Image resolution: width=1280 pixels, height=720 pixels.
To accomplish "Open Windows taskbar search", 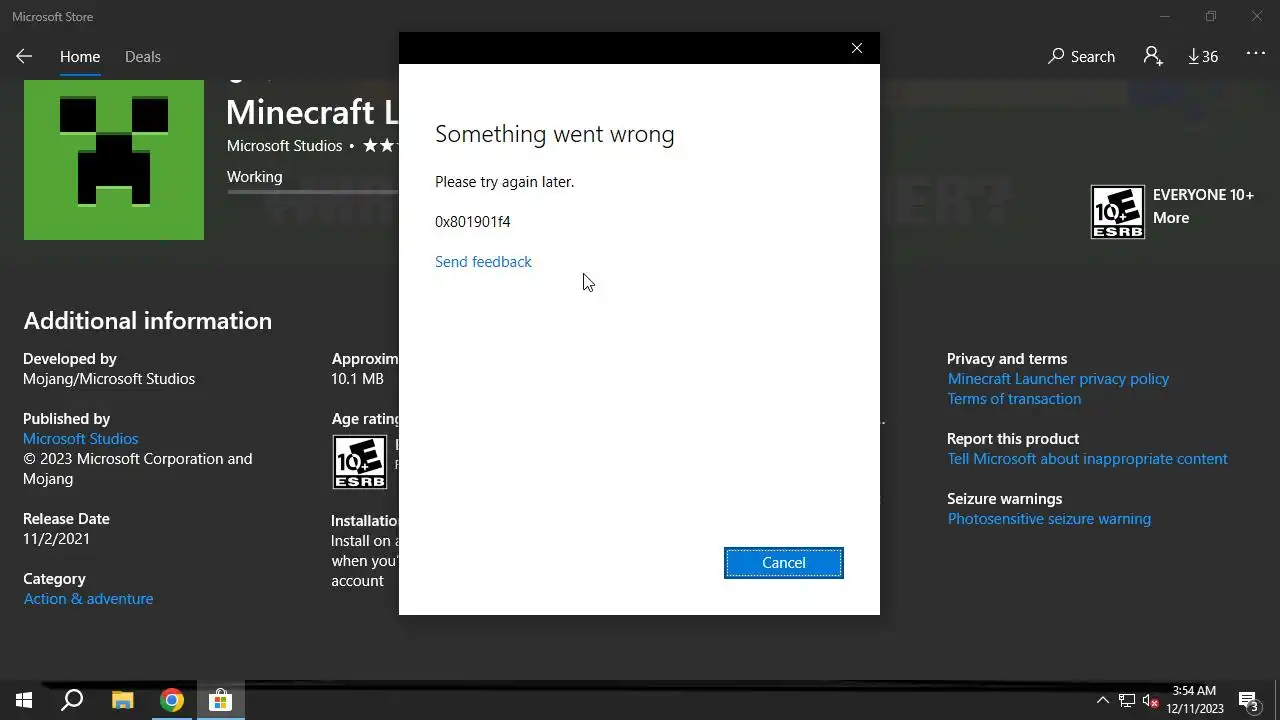I will pyautogui.click(x=72, y=701).
